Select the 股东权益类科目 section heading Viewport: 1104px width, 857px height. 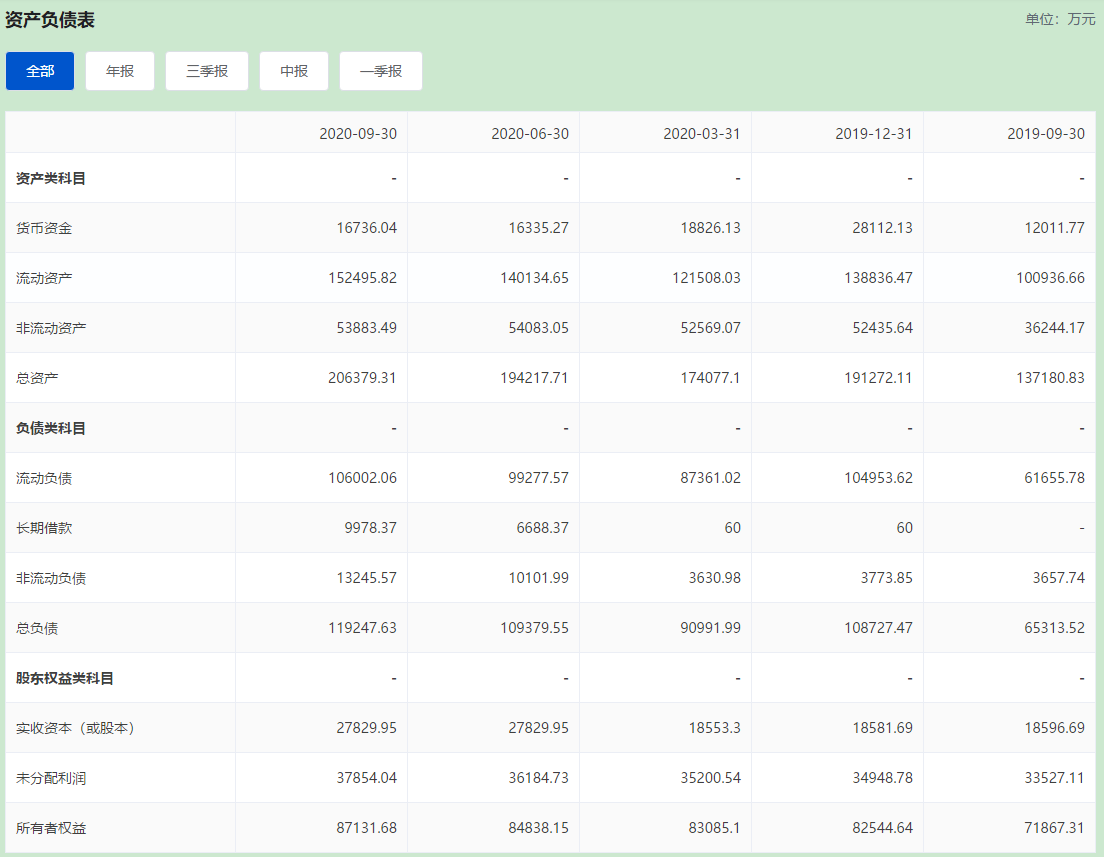[65, 678]
